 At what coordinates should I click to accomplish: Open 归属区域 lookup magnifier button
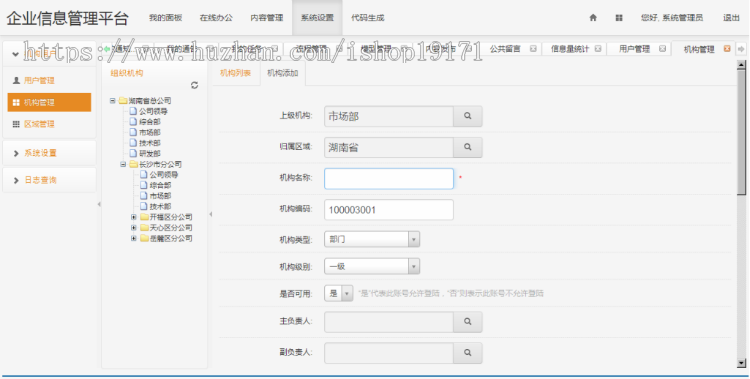tap(468, 147)
